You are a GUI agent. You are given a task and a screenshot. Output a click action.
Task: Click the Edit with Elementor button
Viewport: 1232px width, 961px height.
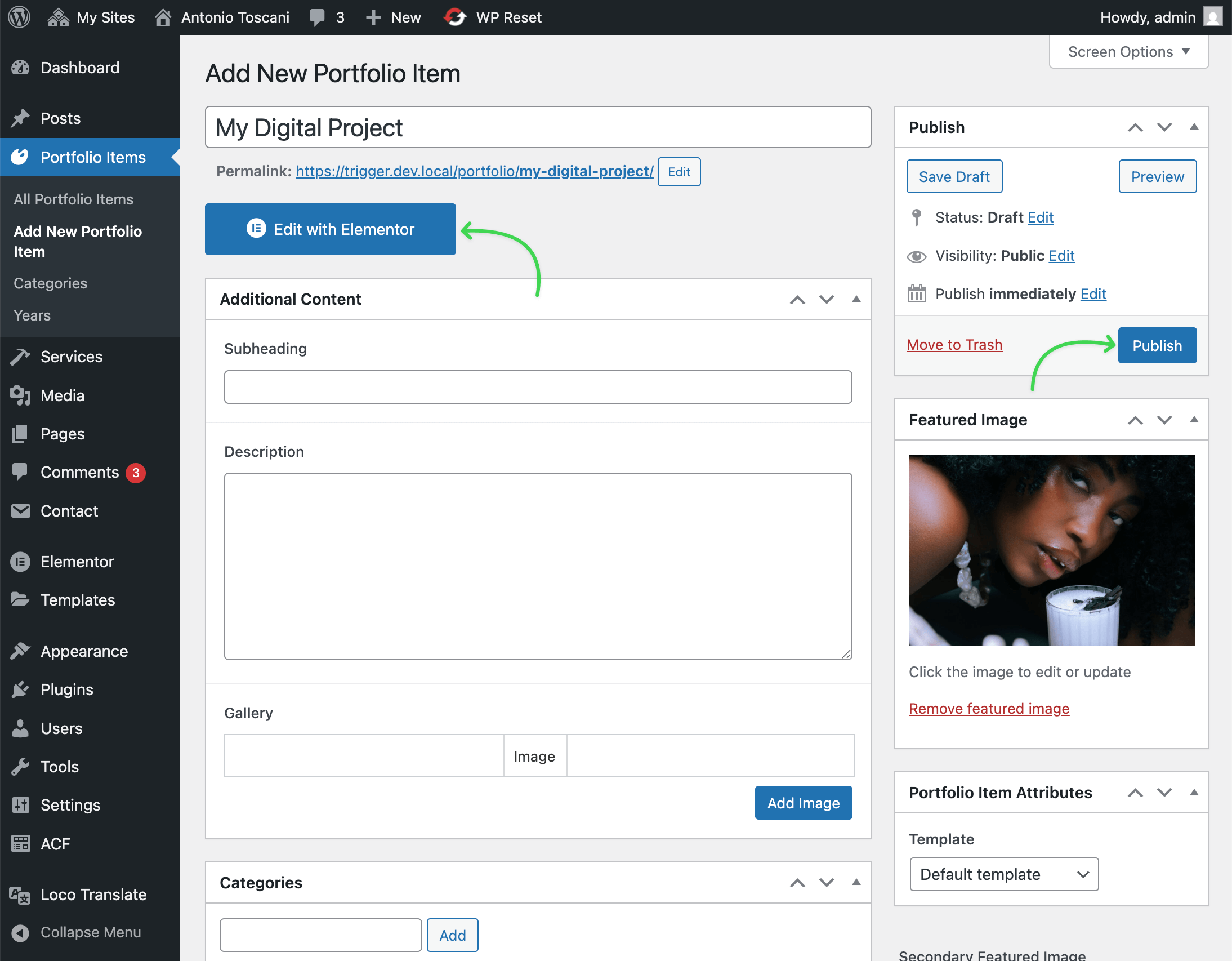point(330,229)
